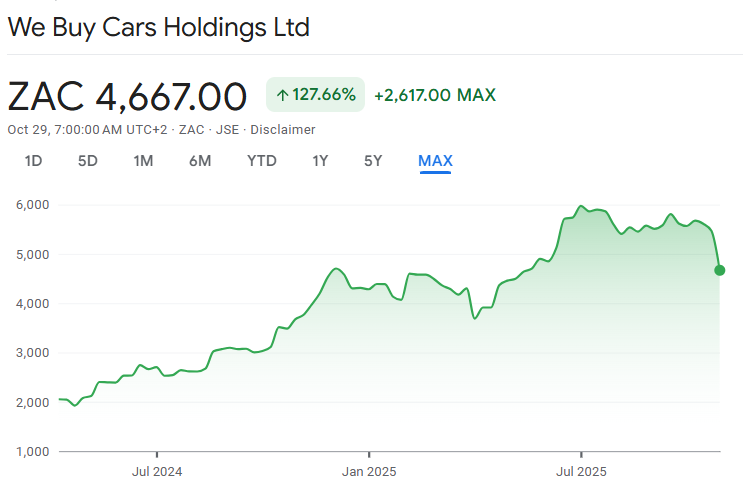
Task: Click the +2,617.00 MAX change text
Action: (434, 95)
